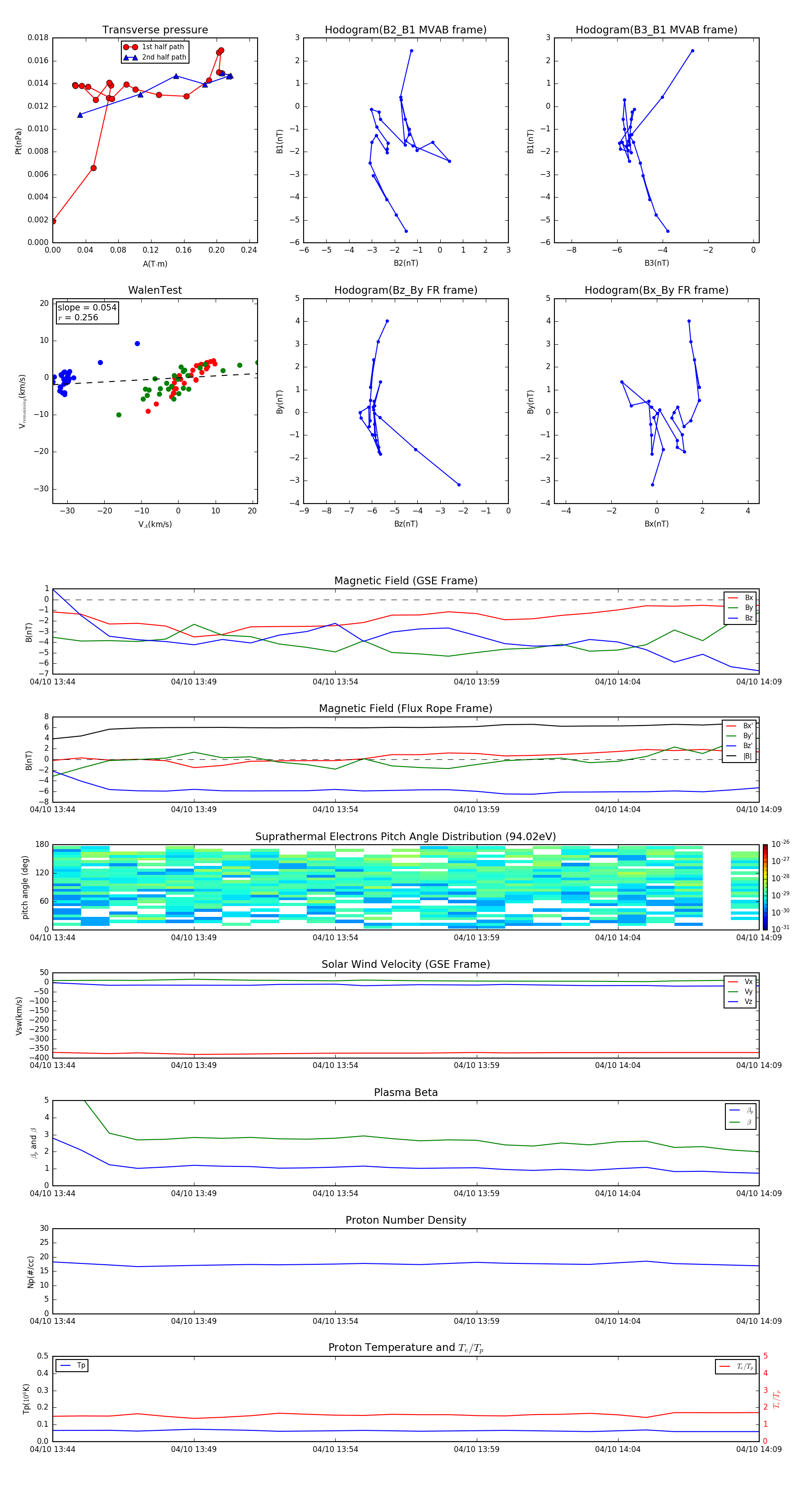Image resolution: width=812 pixels, height=1489 pixels.
Task: Click the "βp and β" y-axis label
Action: pos(33,1143)
